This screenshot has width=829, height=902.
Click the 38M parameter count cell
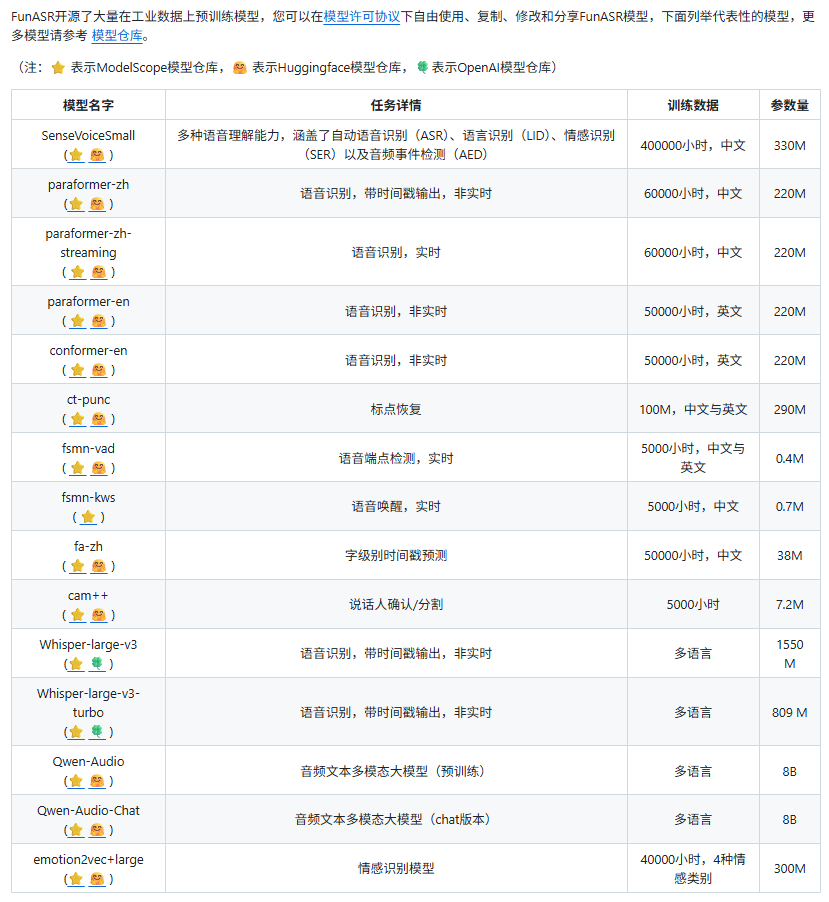point(789,556)
